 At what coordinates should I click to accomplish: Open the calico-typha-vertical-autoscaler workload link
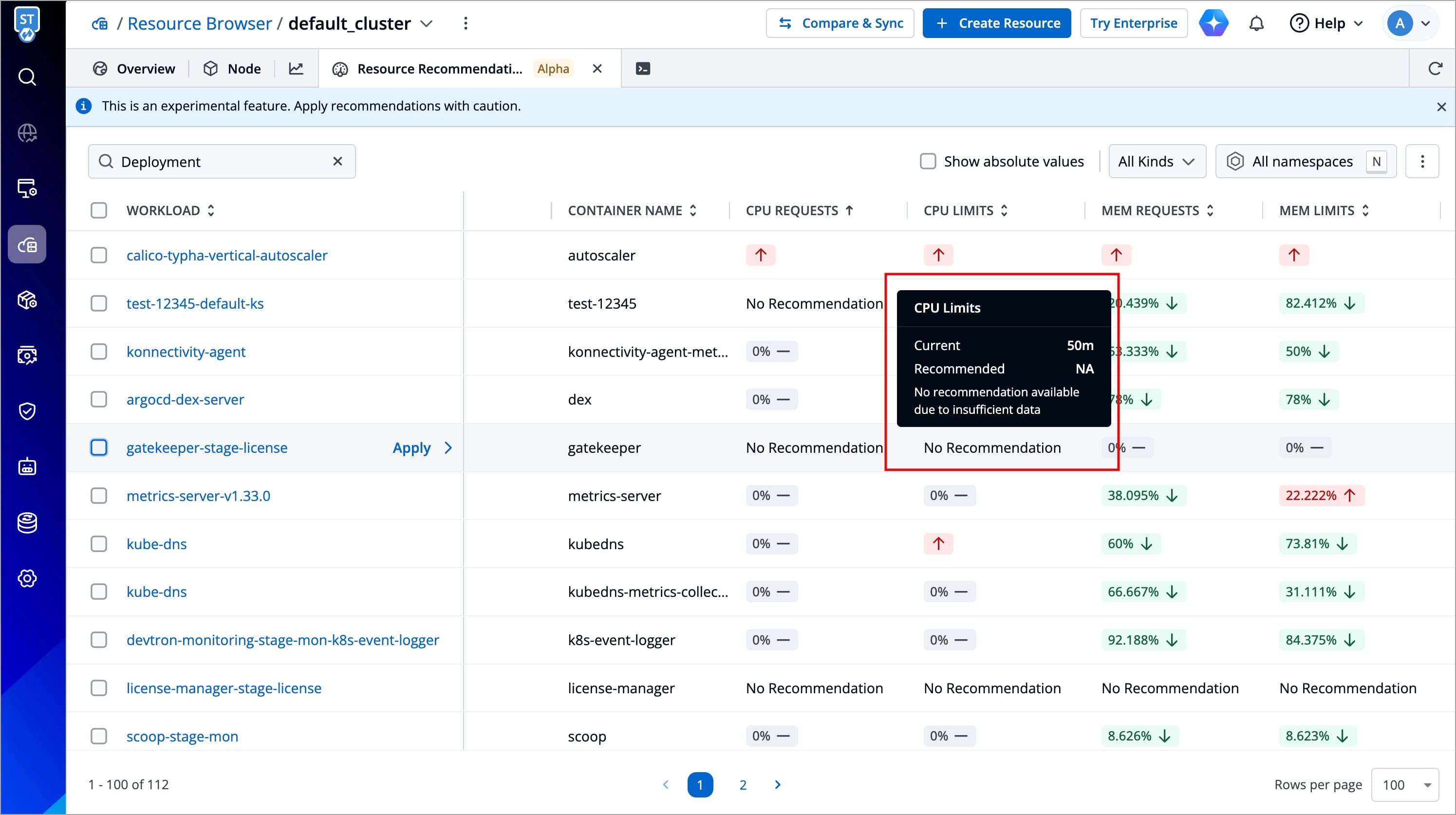point(226,256)
